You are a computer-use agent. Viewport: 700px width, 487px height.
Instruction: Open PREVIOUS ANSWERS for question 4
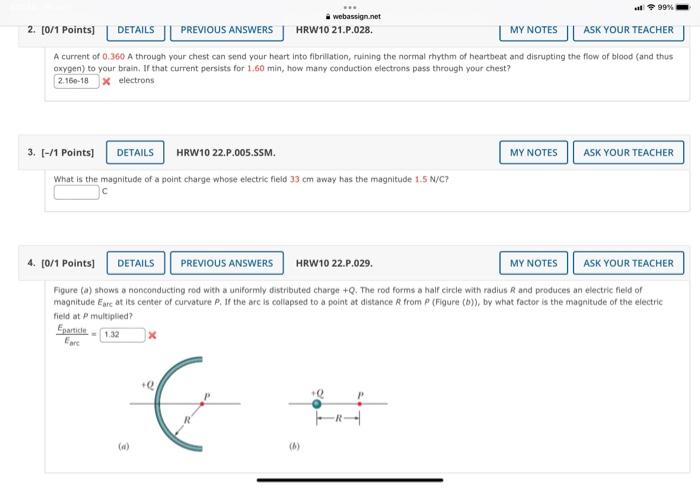(227, 263)
